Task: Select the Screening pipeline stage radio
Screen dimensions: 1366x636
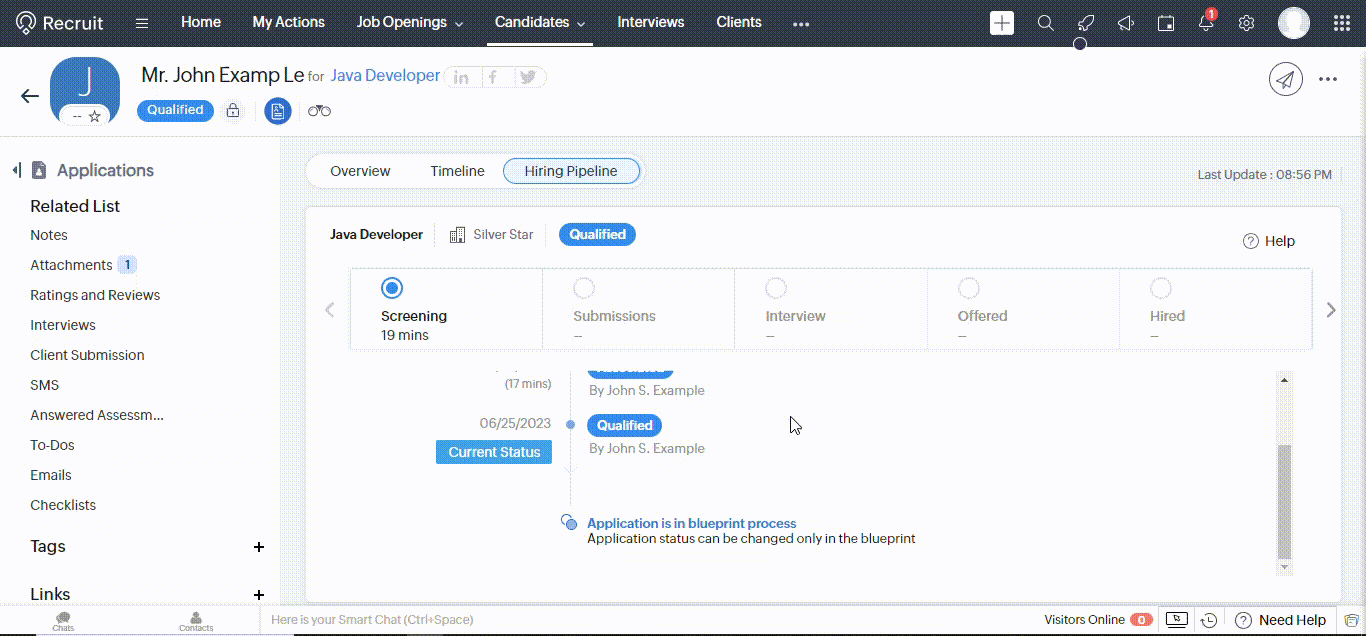Action: click(x=391, y=287)
